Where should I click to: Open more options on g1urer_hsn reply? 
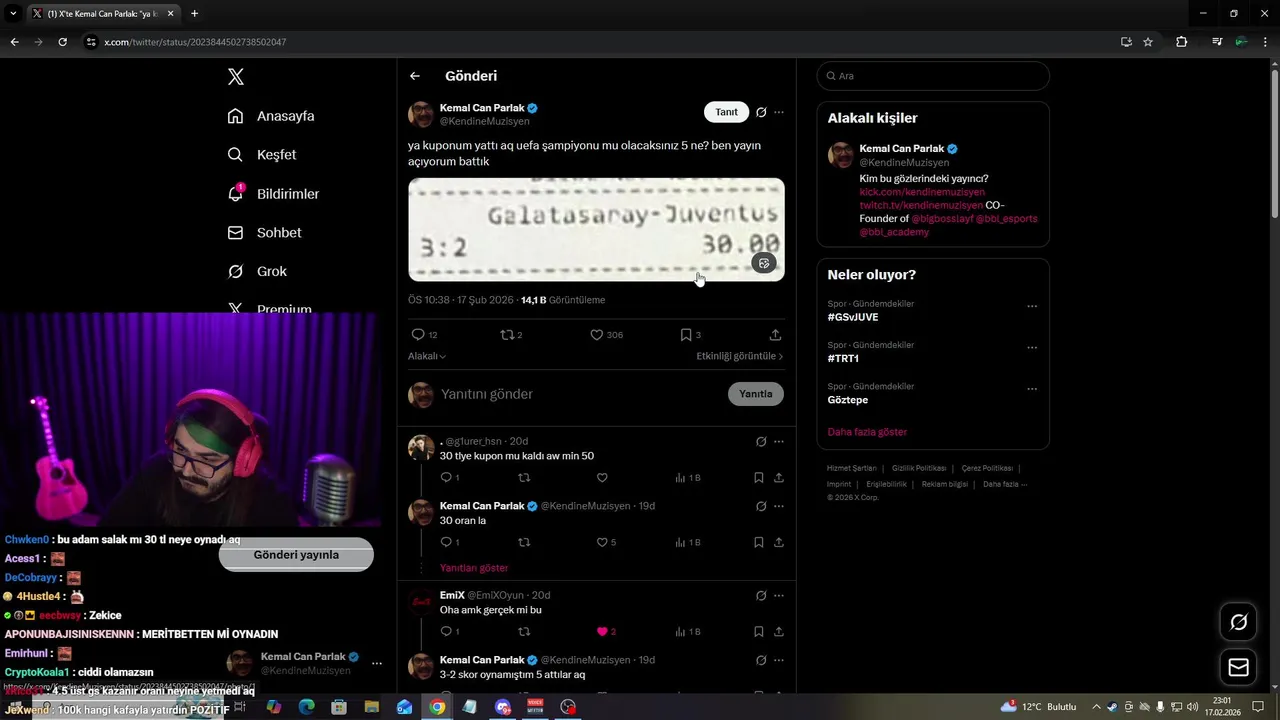779,441
